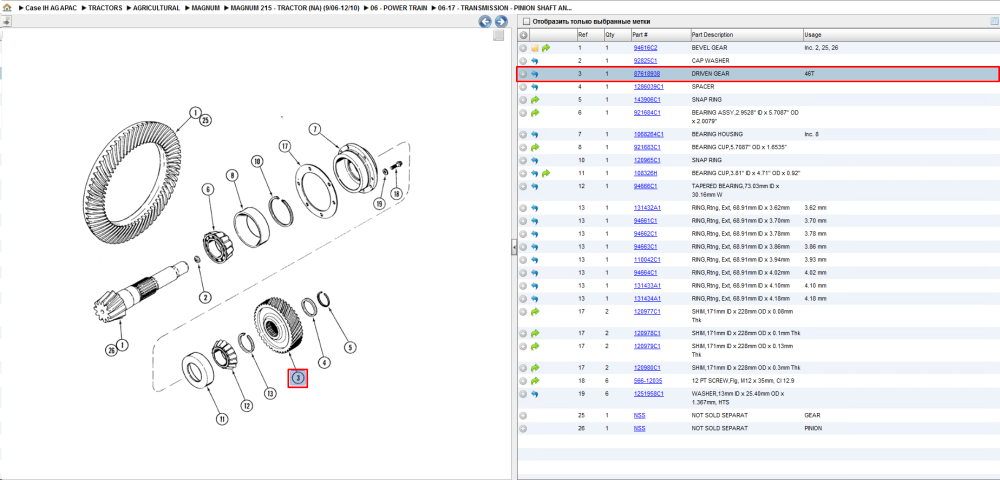Click the green arrow icon on 12 PT SCREW row

pyautogui.click(x=535, y=381)
